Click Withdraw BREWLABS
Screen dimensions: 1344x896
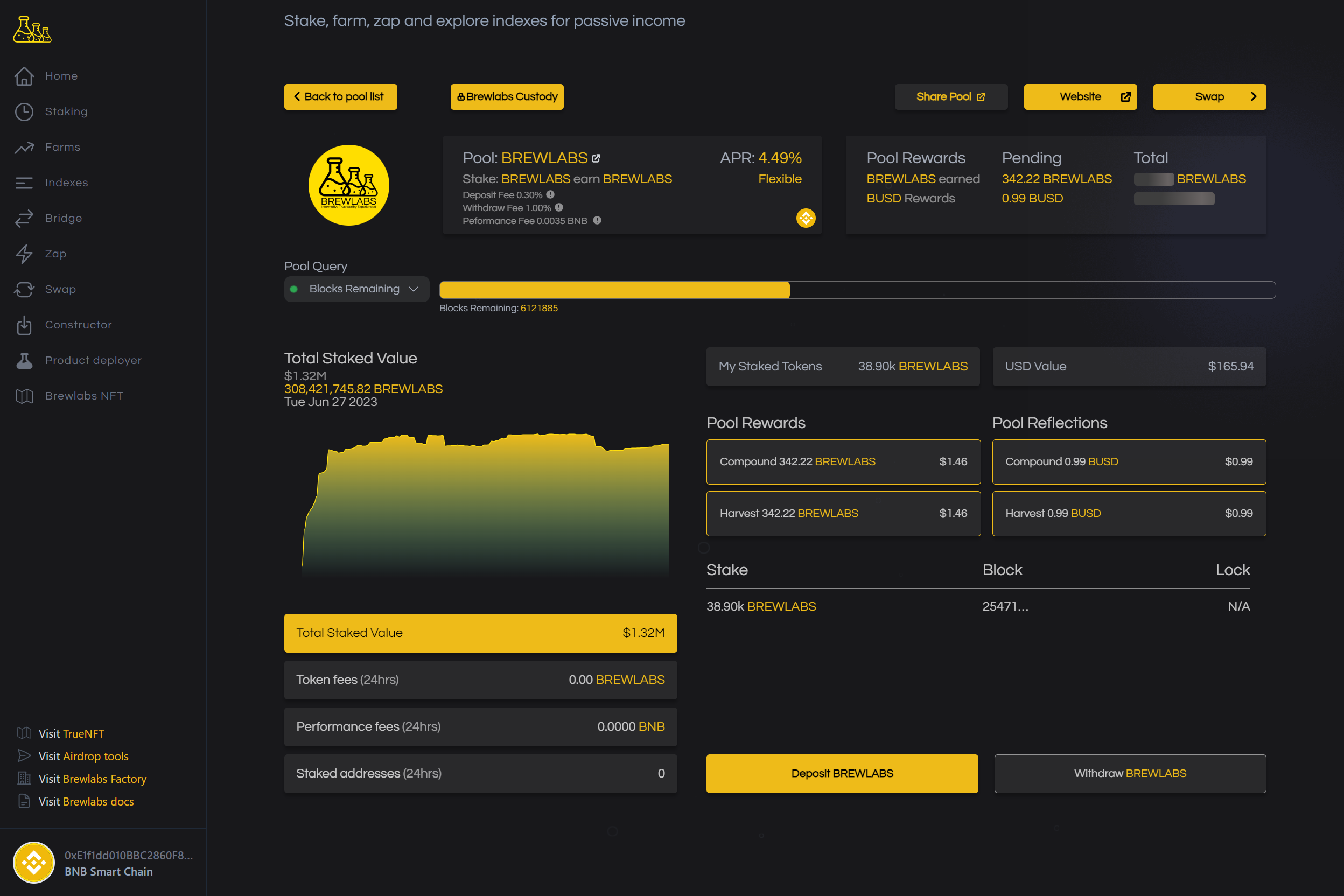tap(1130, 774)
